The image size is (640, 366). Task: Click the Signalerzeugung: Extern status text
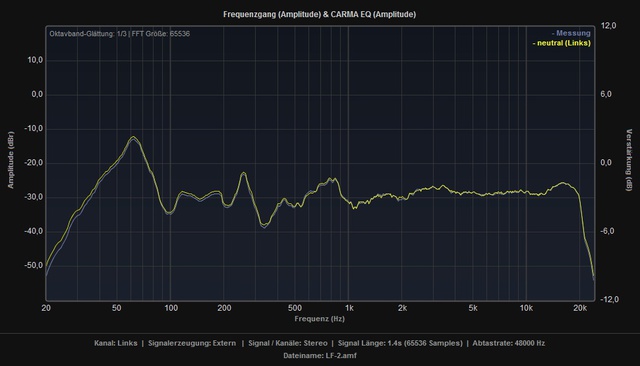coord(192,343)
